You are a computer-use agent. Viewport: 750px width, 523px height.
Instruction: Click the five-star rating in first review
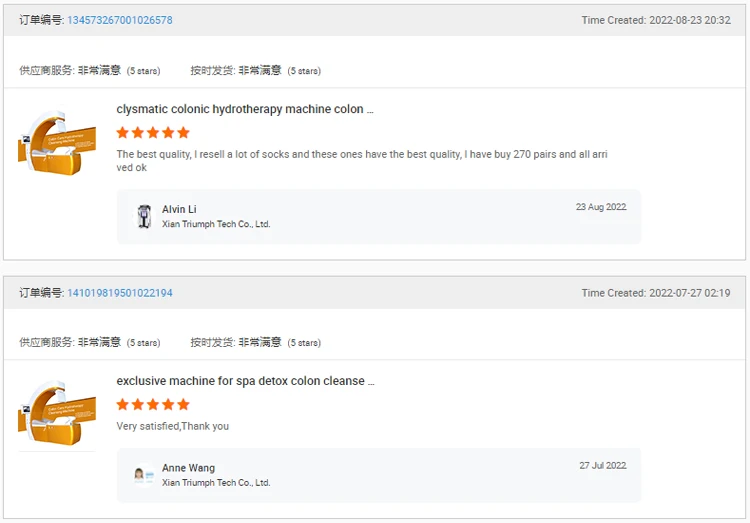pos(153,133)
